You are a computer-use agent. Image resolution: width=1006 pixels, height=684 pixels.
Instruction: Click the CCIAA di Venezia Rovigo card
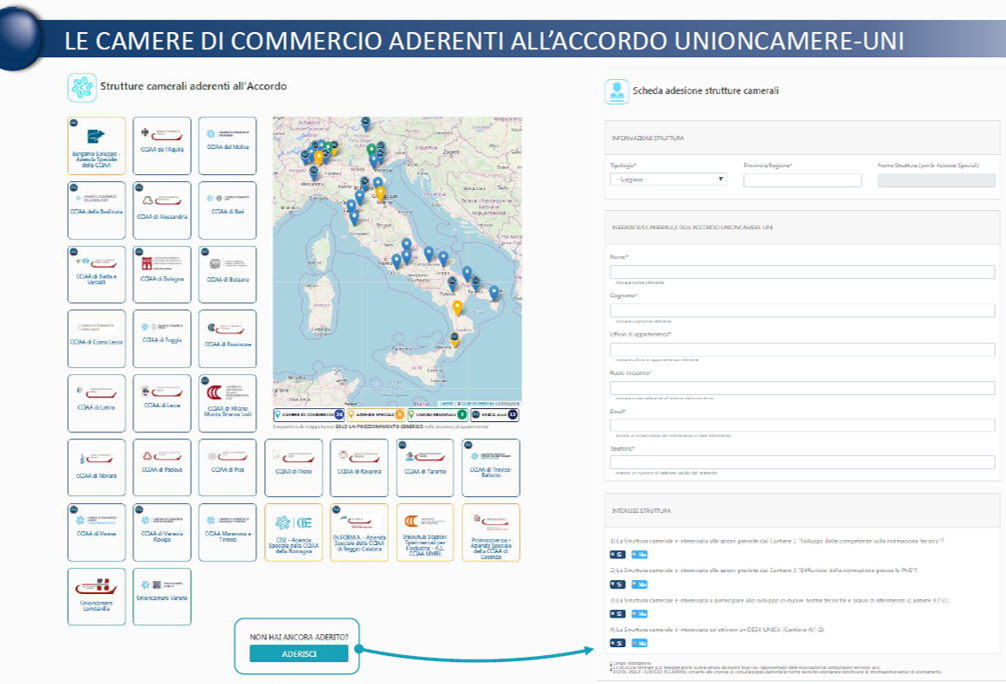(x=162, y=533)
